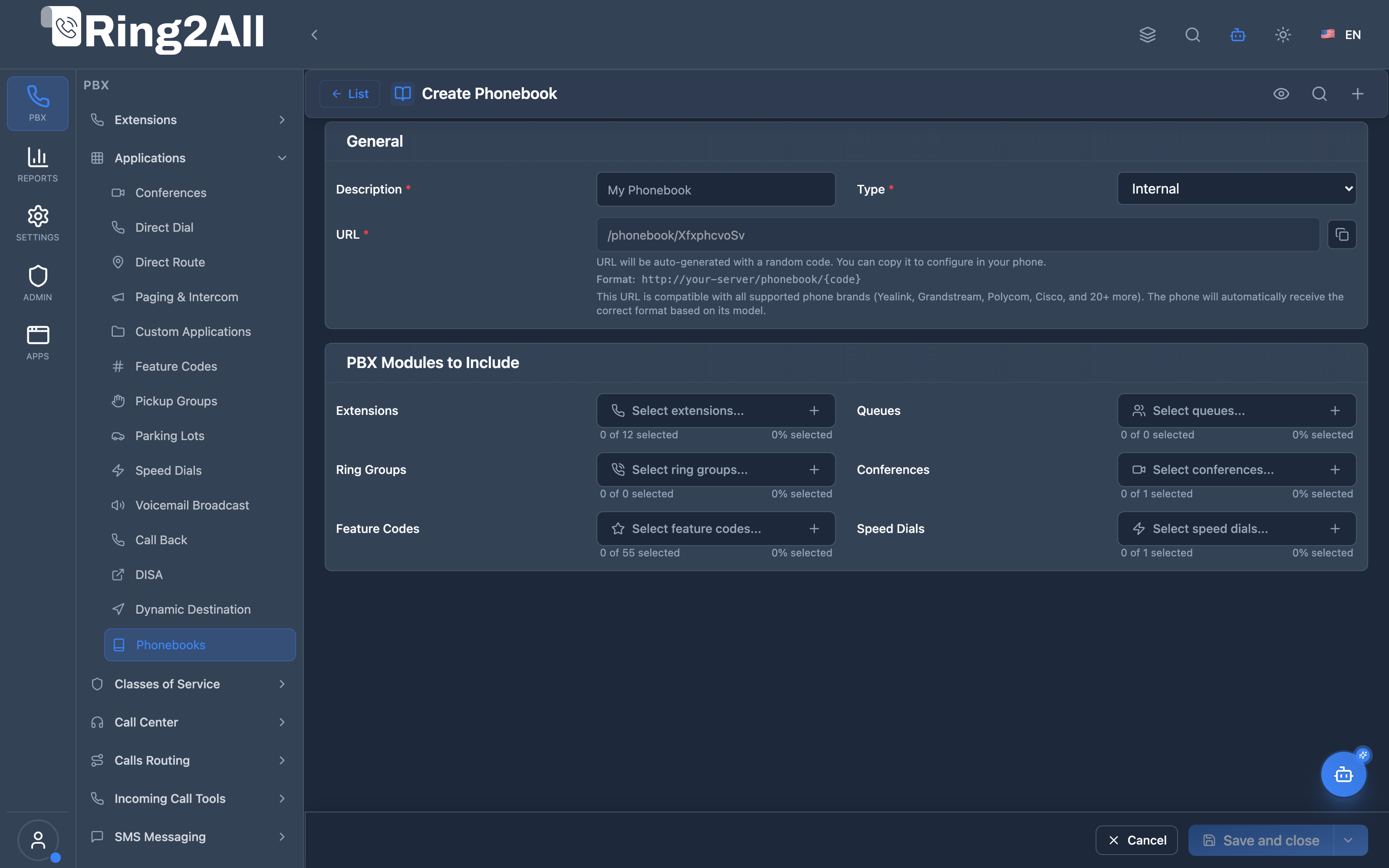Open the Select ring groups picker
The width and height of the screenshot is (1389, 868).
pyautogui.click(x=716, y=470)
